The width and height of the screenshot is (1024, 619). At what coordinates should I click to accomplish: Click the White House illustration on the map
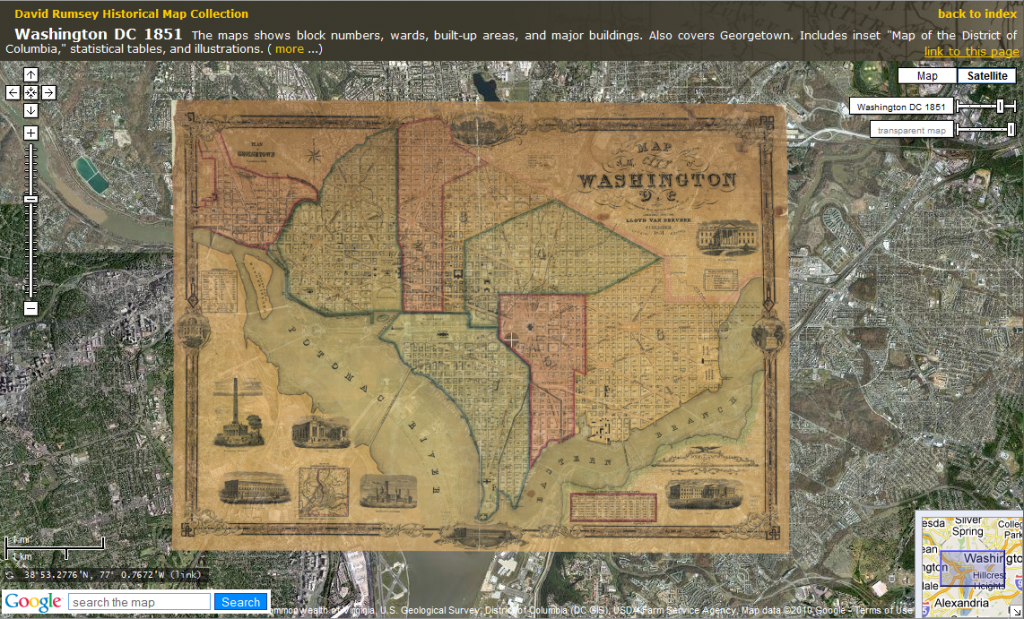tap(728, 238)
